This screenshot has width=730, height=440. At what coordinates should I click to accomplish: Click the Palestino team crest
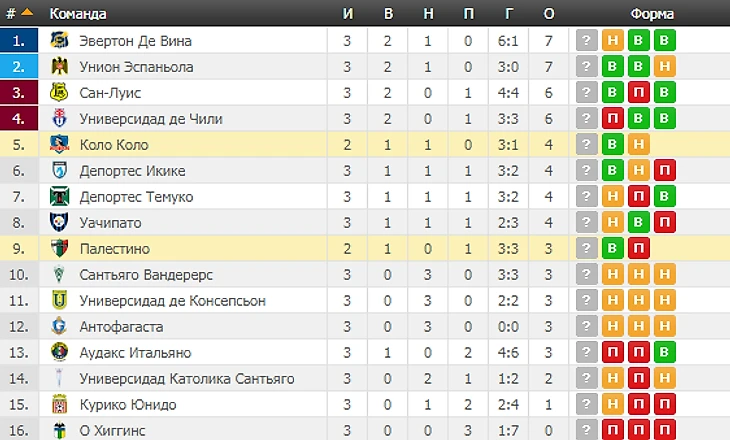click(x=59, y=248)
